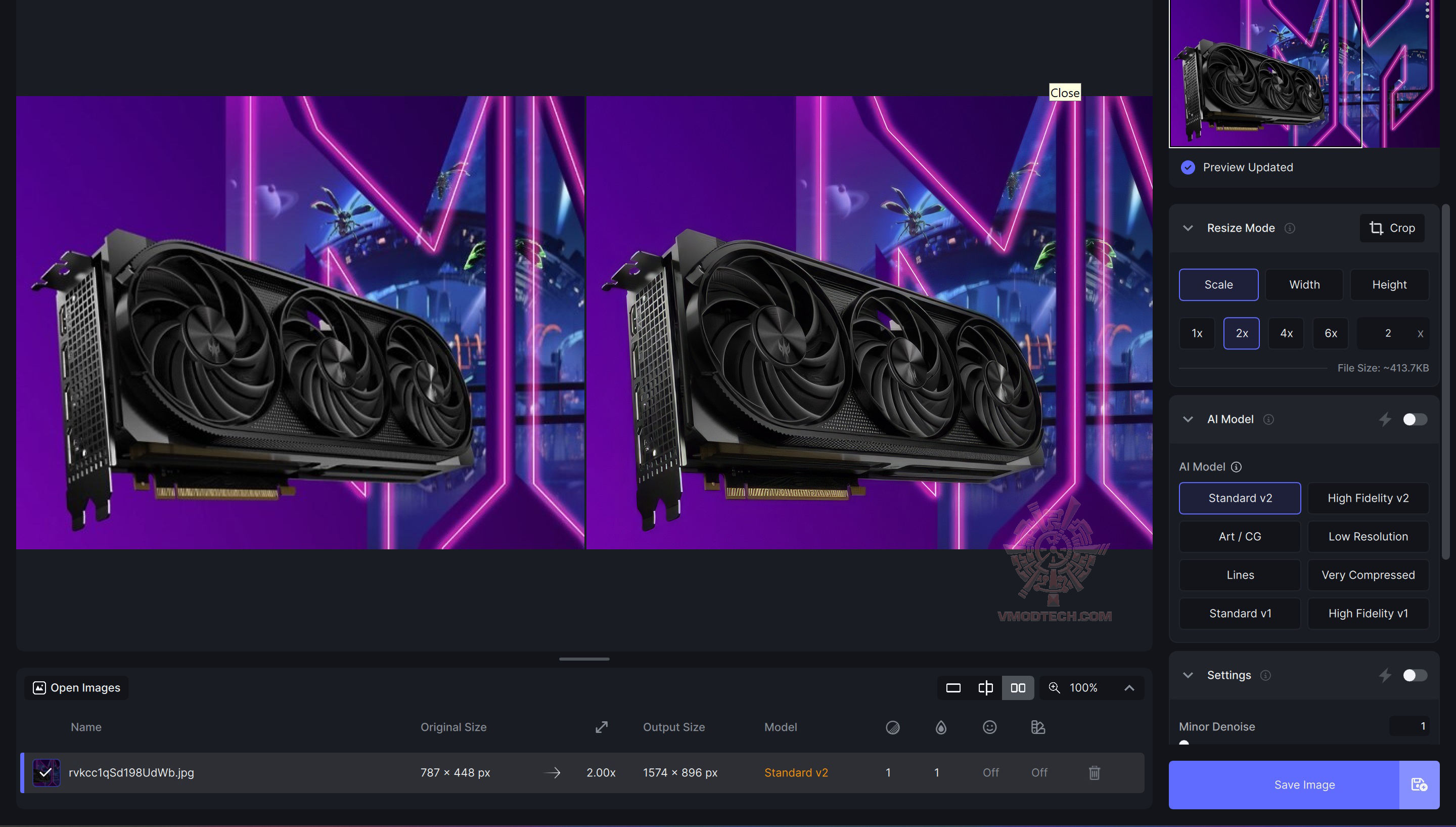Select the side-by-side comparison view icon
This screenshot has width=1456, height=827.
pos(1018,688)
